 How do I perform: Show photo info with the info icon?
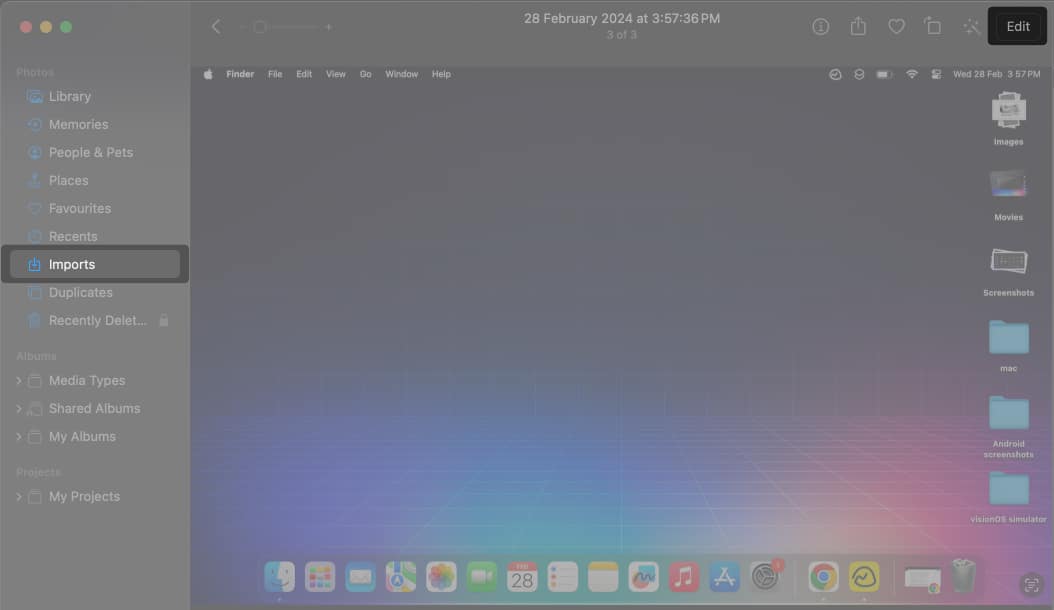click(x=820, y=26)
